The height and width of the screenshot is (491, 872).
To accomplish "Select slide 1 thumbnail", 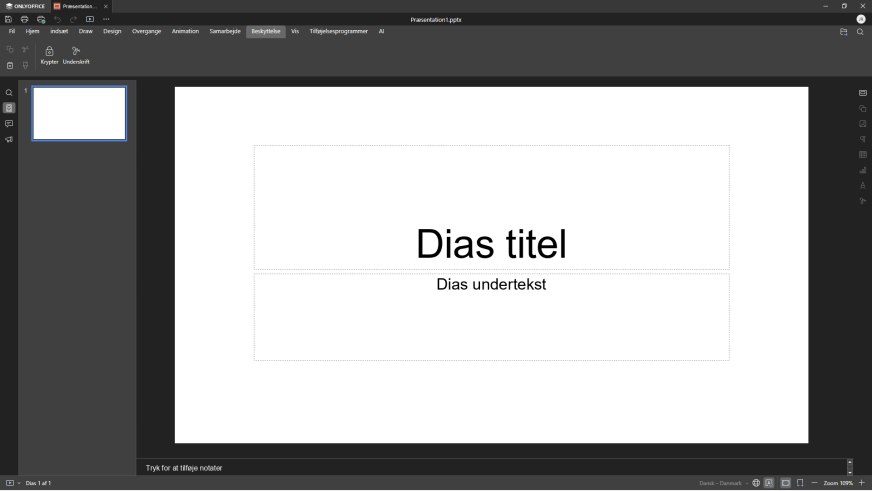I will [79, 113].
